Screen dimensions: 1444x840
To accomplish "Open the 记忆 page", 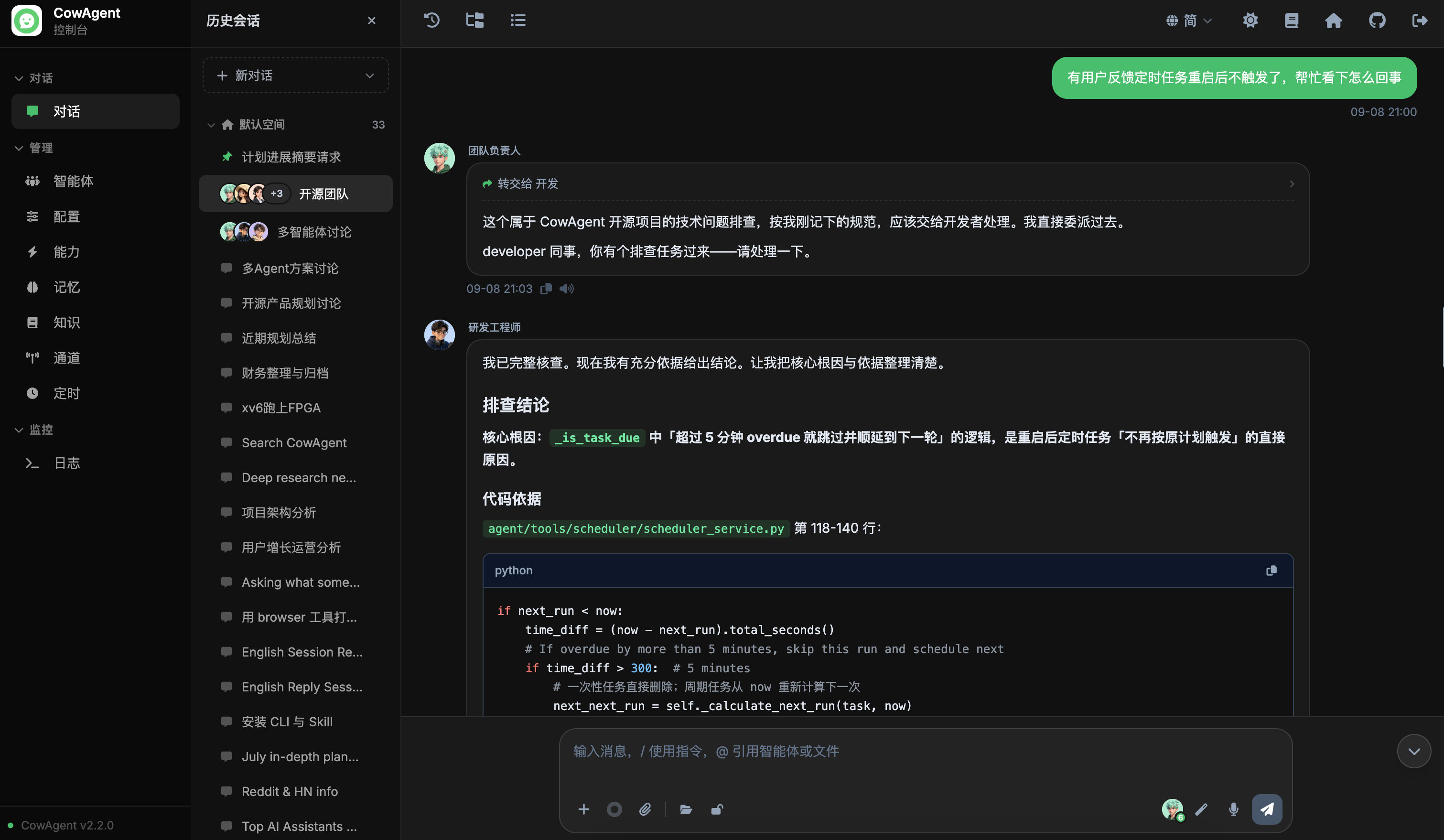I will point(96,287).
